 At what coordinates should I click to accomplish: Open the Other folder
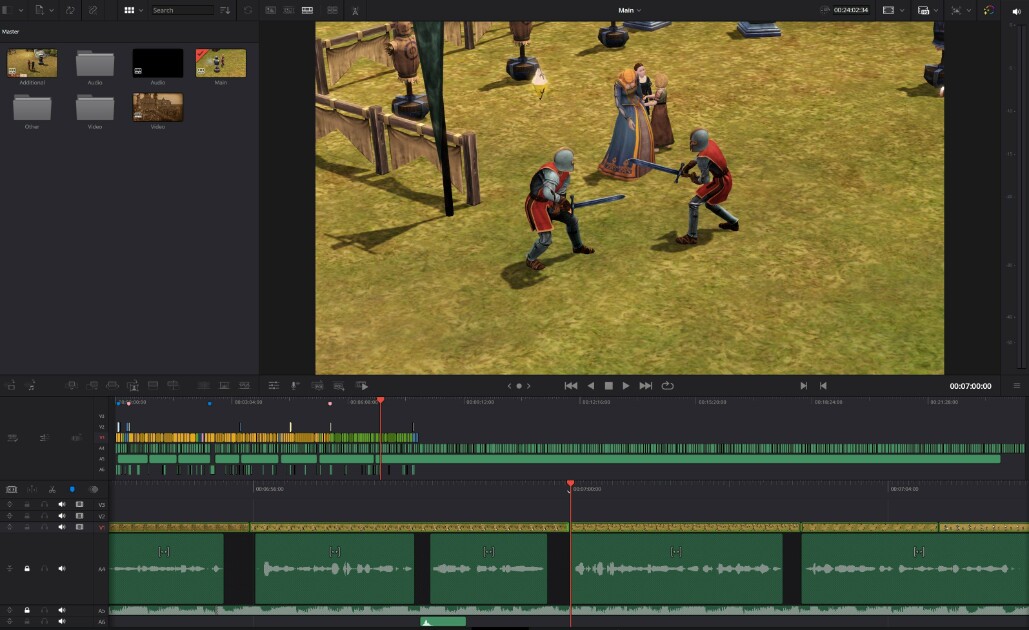coord(32,108)
